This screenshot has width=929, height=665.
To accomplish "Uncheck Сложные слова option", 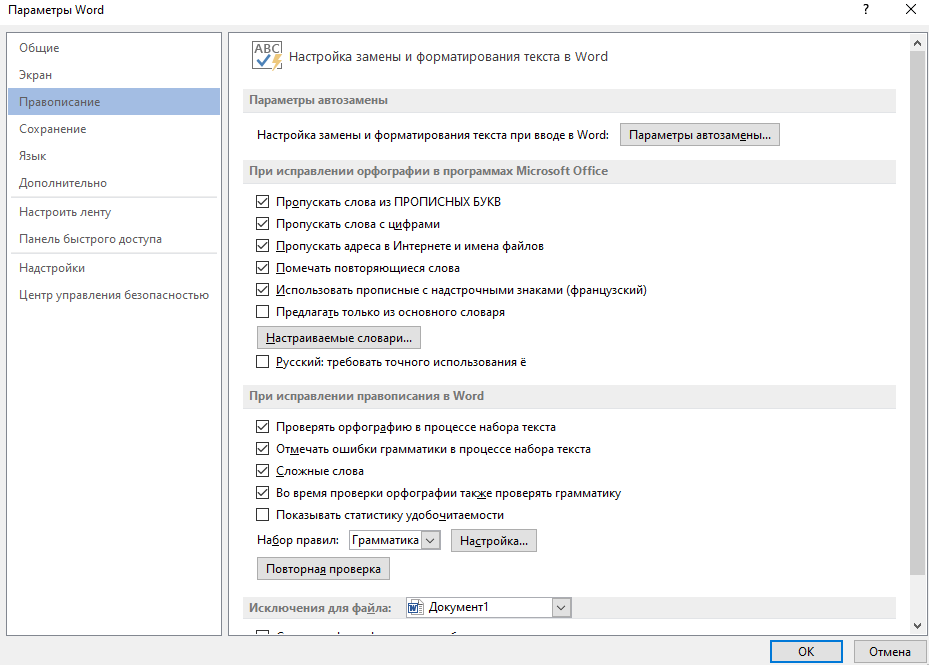I will tap(263, 471).
